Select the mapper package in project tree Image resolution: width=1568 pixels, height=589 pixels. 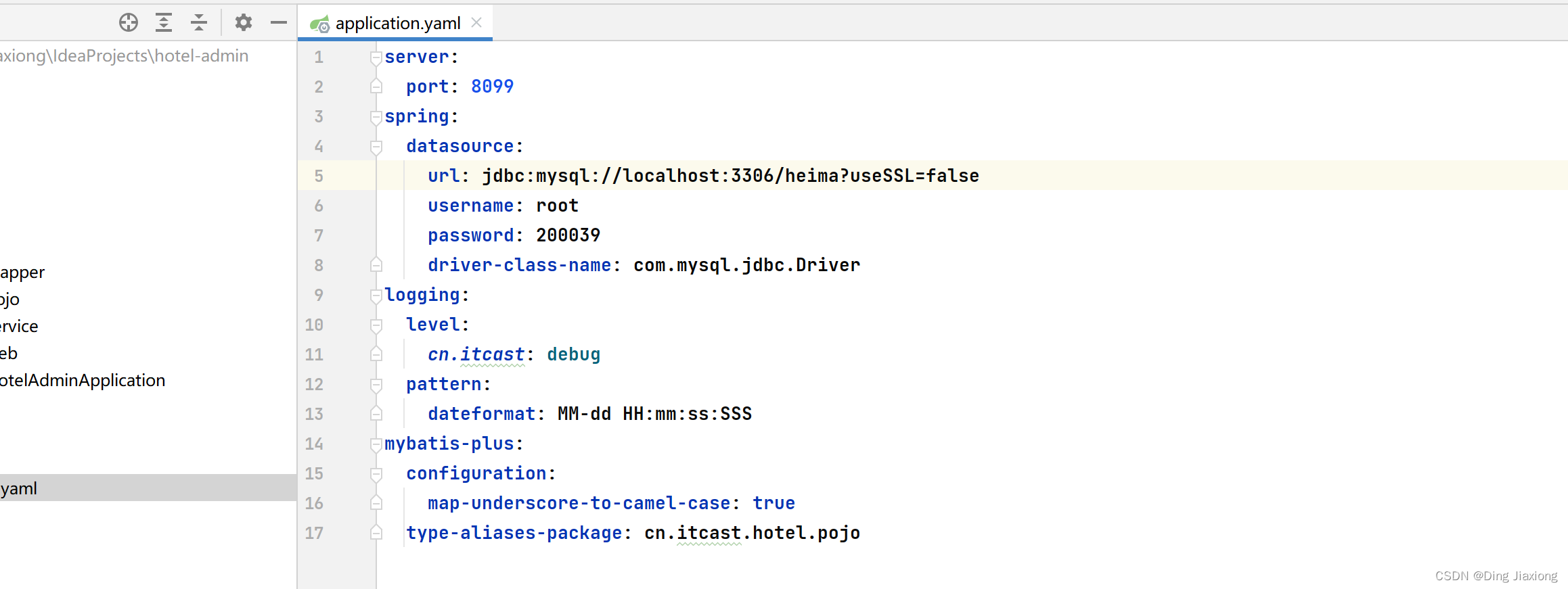[x=22, y=273]
